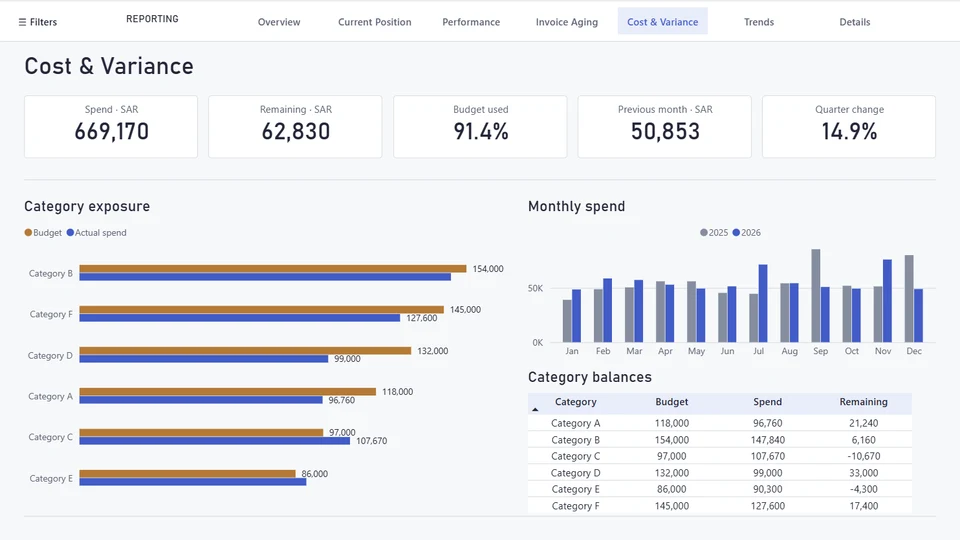Screen dimensions: 960x540
Task: Select the Category C table row label
Action: pos(576,456)
